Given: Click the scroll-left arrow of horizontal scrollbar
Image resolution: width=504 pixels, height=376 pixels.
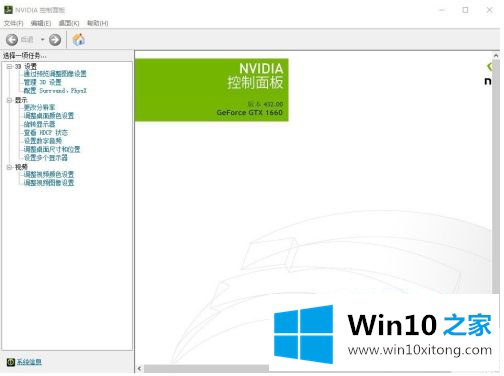Looking at the screenshot, I should point(139,368).
